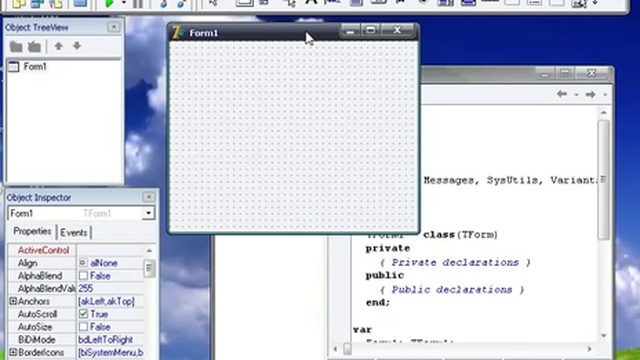Screen dimensions: 640x360
Task: Click the code editor vertical scrollbar up arrow
Action: tap(604, 112)
